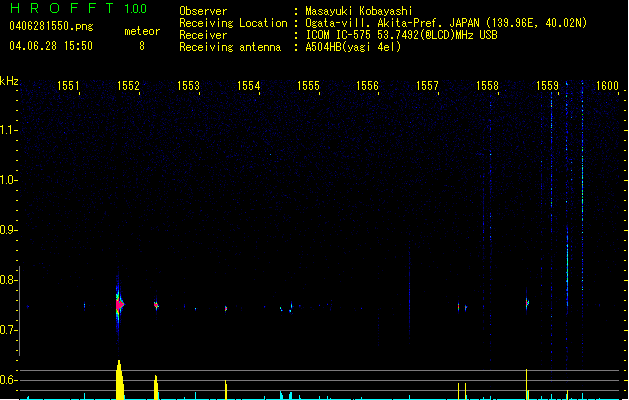Click the A504HB(yagi 4el) antenna text
The image size is (629, 400).
tap(353, 47)
